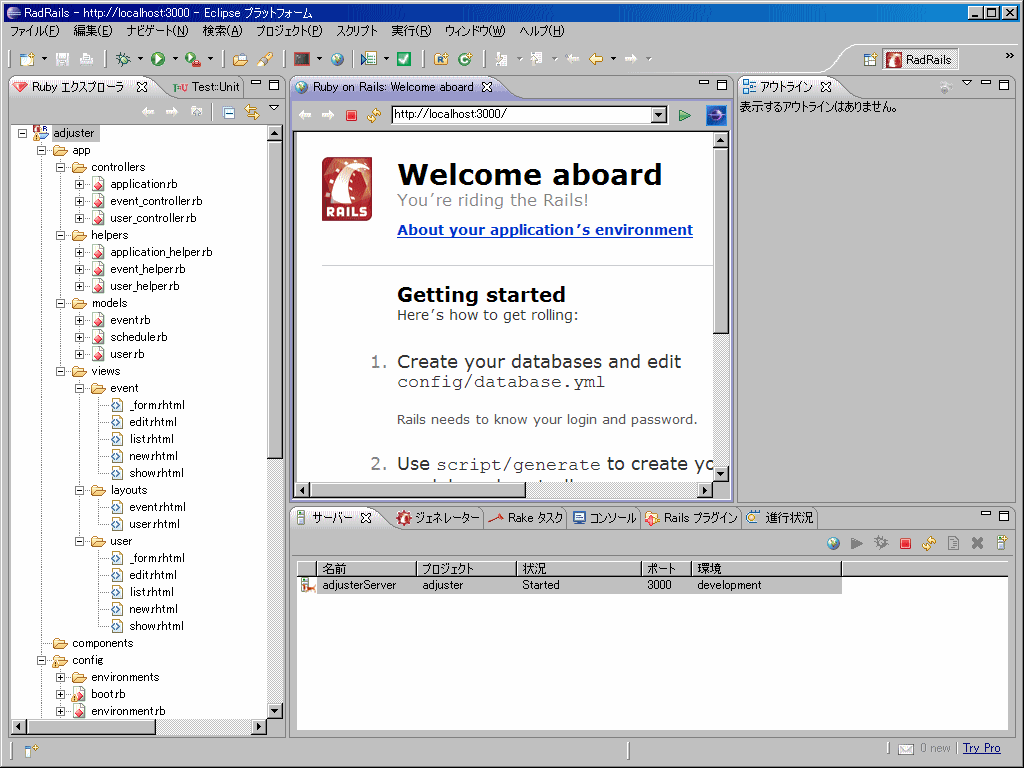Click the Try Pro link
The height and width of the screenshot is (768, 1024).
[x=982, y=748]
